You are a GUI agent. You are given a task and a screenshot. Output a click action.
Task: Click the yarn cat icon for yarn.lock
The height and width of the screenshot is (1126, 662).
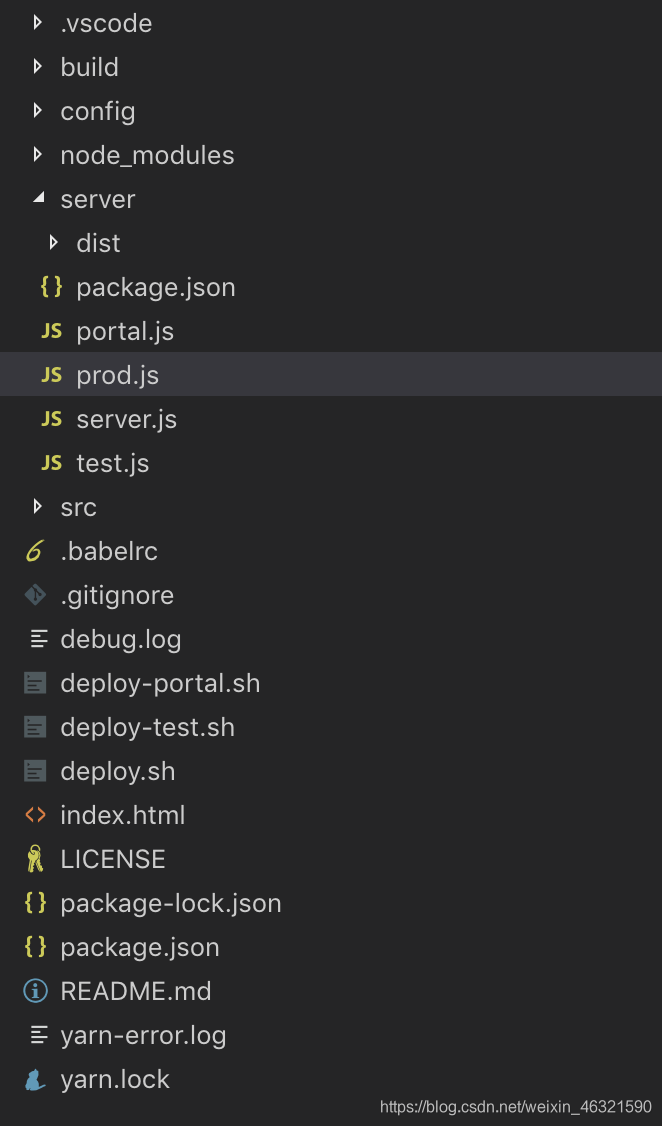tap(35, 1079)
